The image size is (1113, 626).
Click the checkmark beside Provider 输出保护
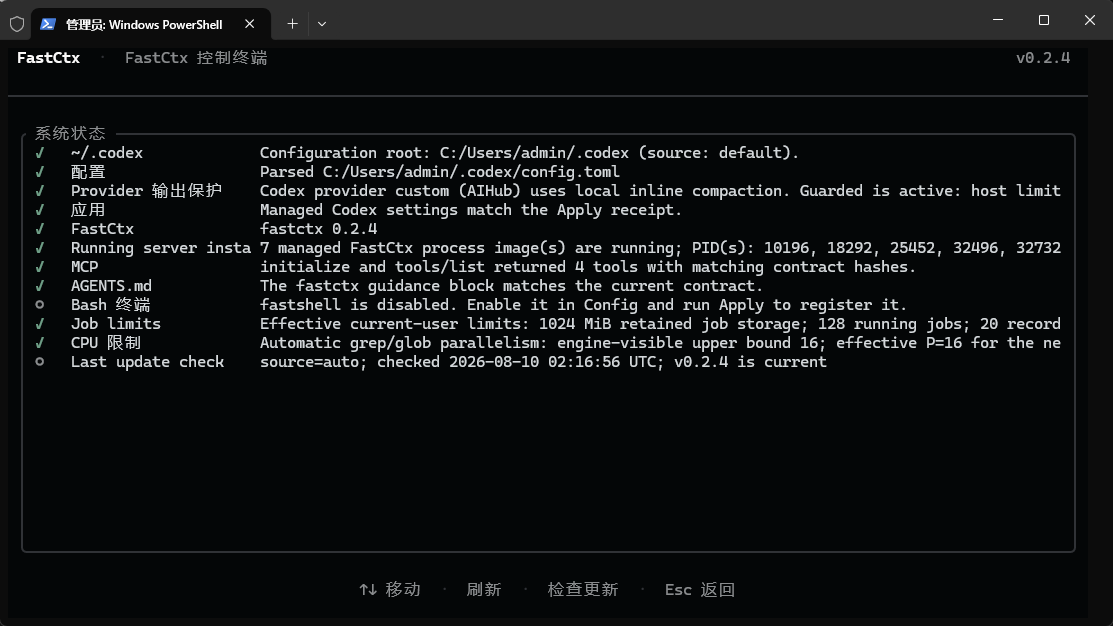click(x=40, y=190)
